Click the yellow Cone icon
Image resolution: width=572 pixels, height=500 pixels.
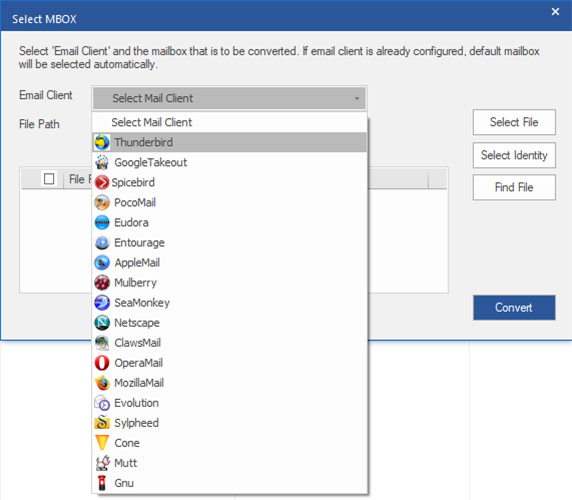102,443
